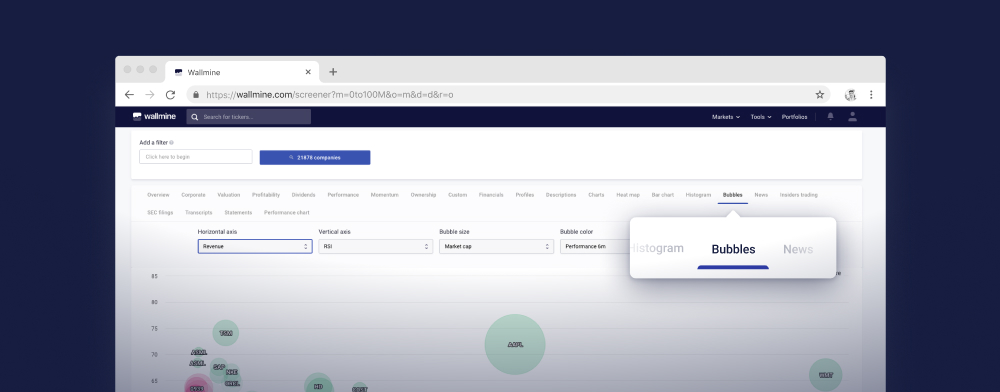The width and height of the screenshot is (1000, 392).
Task: Reload the Wallmine page
Action: (x=170, y=95)
